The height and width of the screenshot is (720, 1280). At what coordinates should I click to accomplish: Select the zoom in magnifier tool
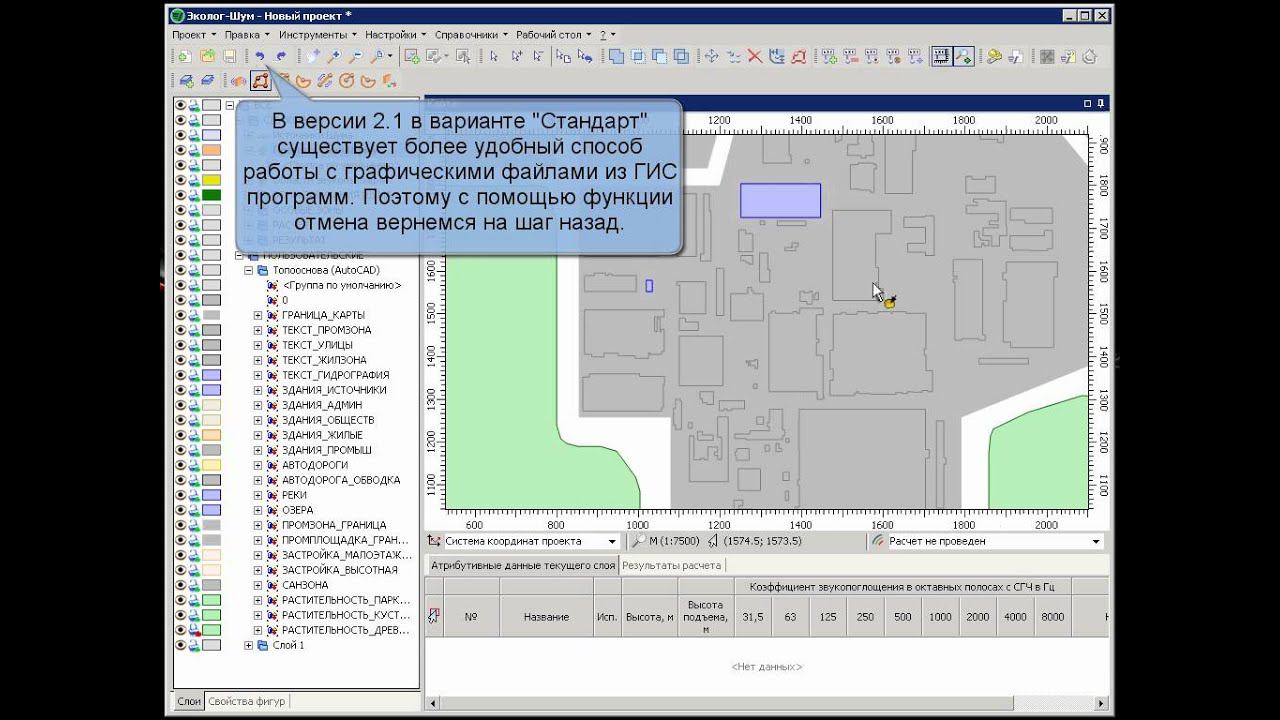[x=334, y=57]
